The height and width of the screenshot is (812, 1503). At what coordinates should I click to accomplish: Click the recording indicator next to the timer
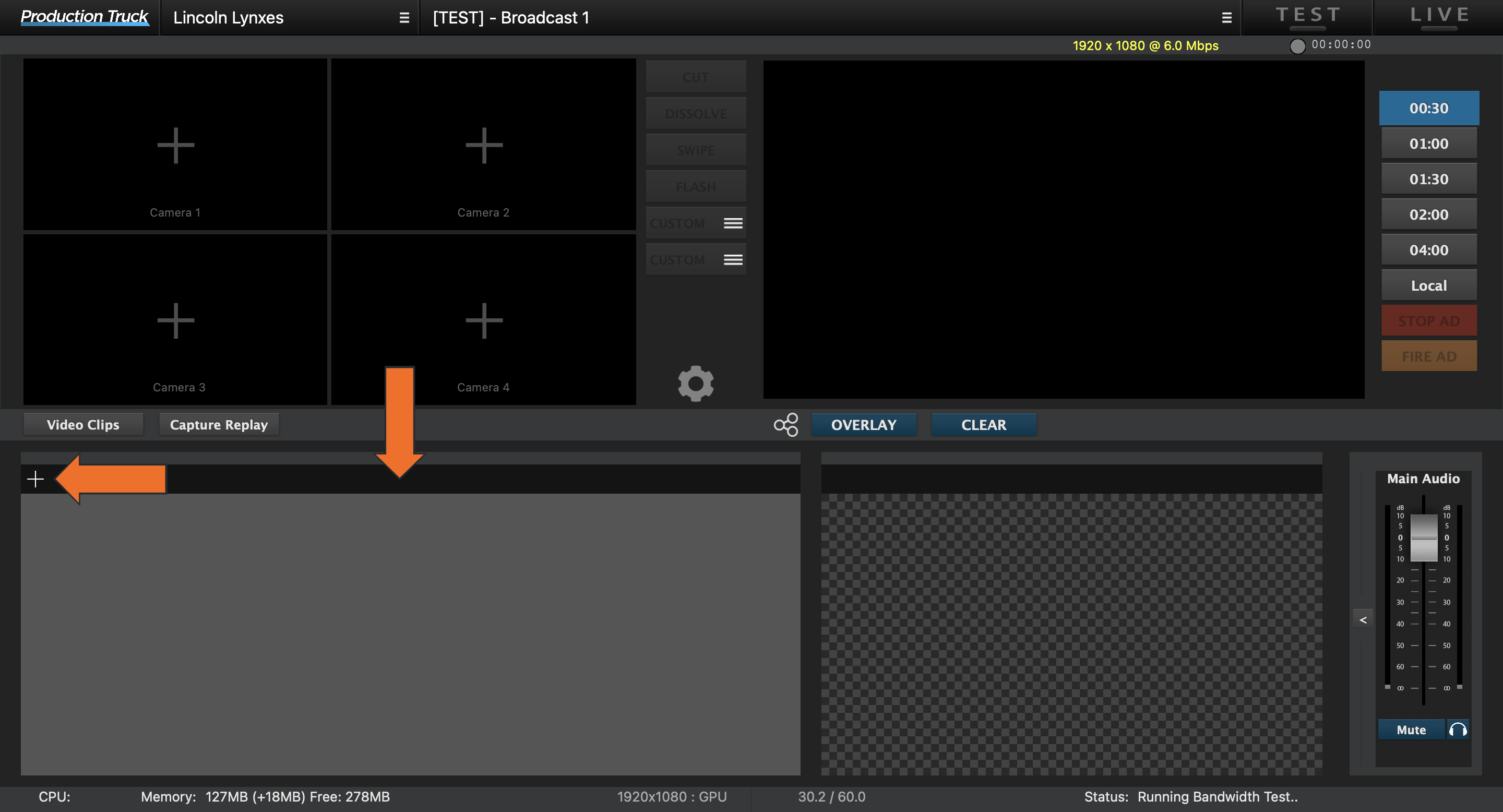point(1297,45)
